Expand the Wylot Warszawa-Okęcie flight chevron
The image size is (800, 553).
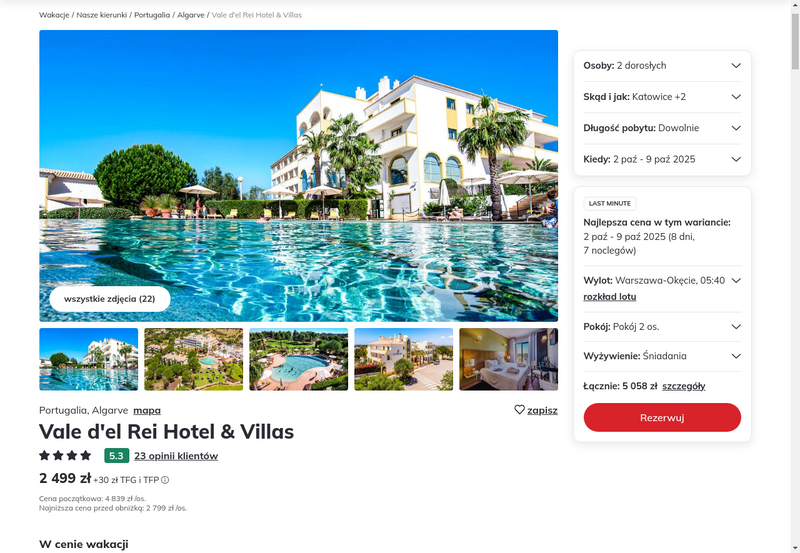(x=736, y=281)
